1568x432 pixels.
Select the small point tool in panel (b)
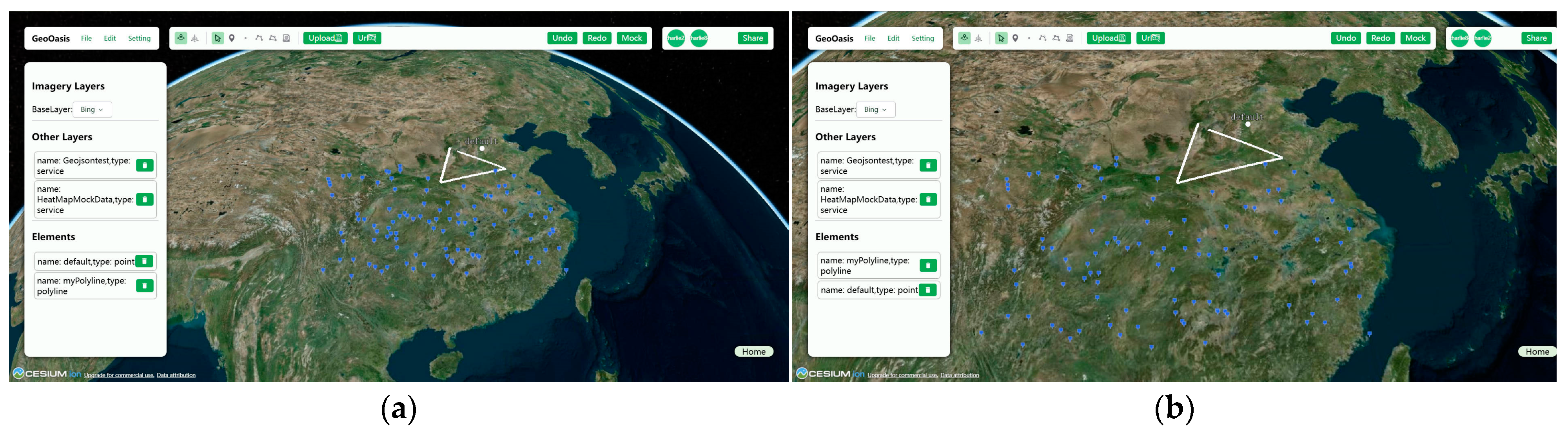[x=1029, y=38]
